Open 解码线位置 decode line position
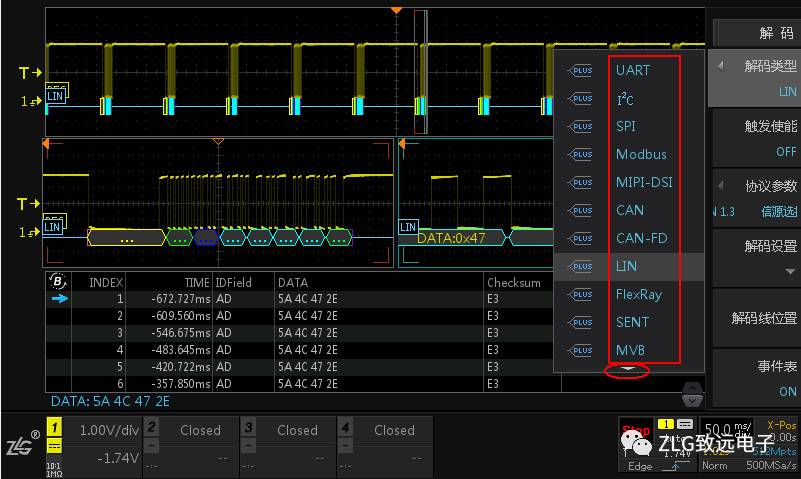Viewport: 801px width, 479px height. tap(757, 318)
